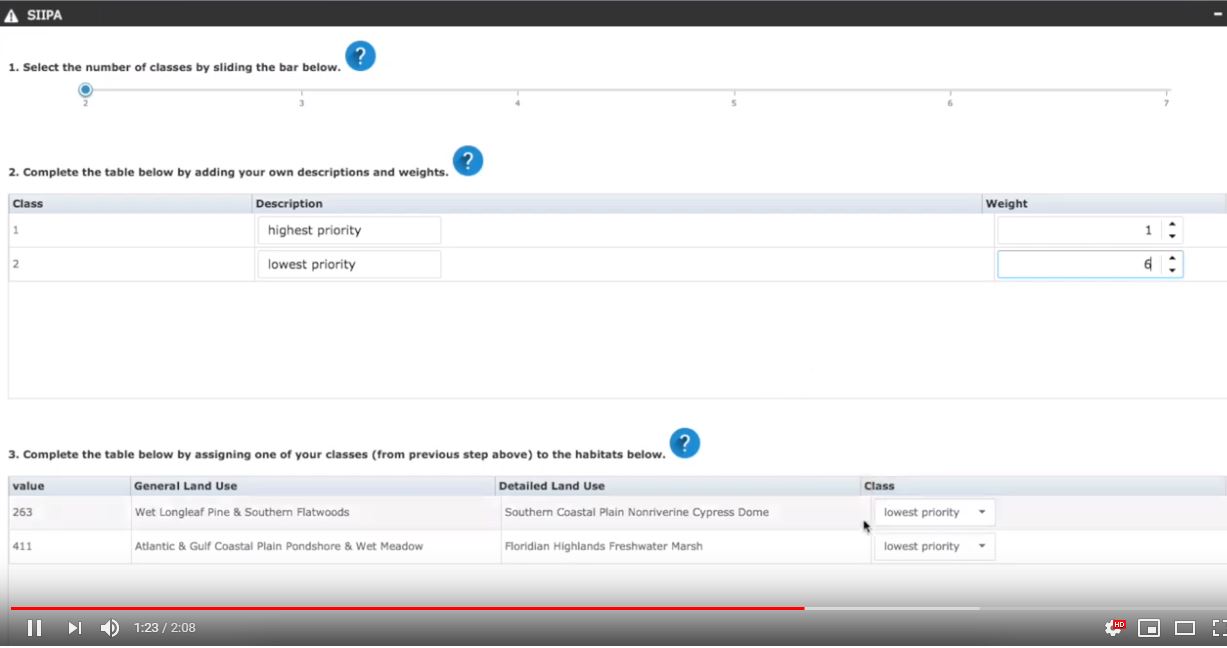1227x648 pixels.
Task: Open help icon beside step 2 instructions
Action: 468,161
